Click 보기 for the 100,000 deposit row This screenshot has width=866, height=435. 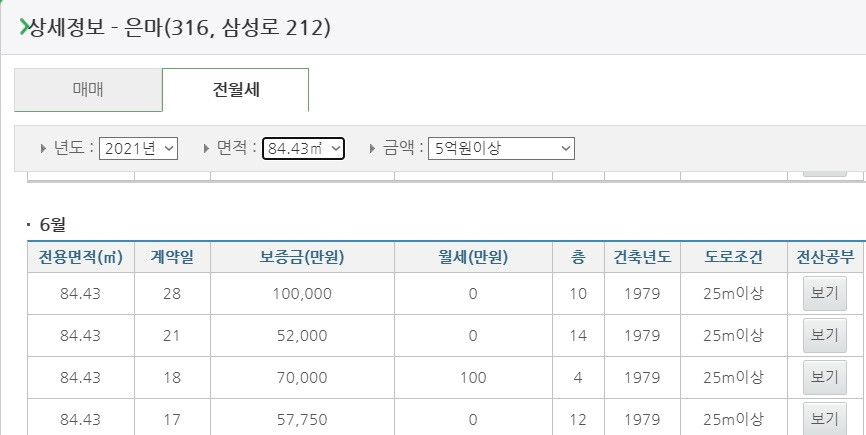(x=825, y=294)
